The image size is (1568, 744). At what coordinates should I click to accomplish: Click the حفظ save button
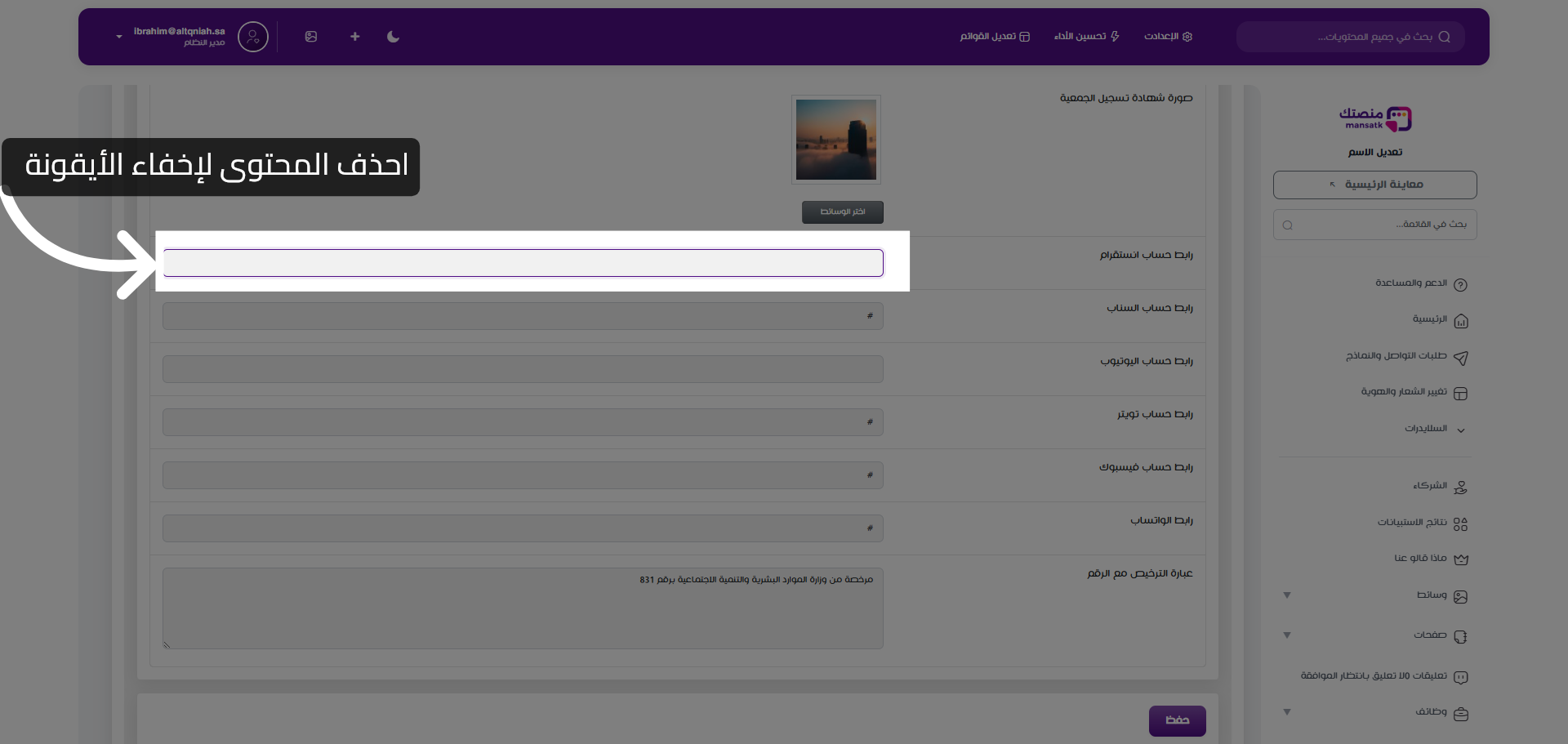[x=1177, y=720]
